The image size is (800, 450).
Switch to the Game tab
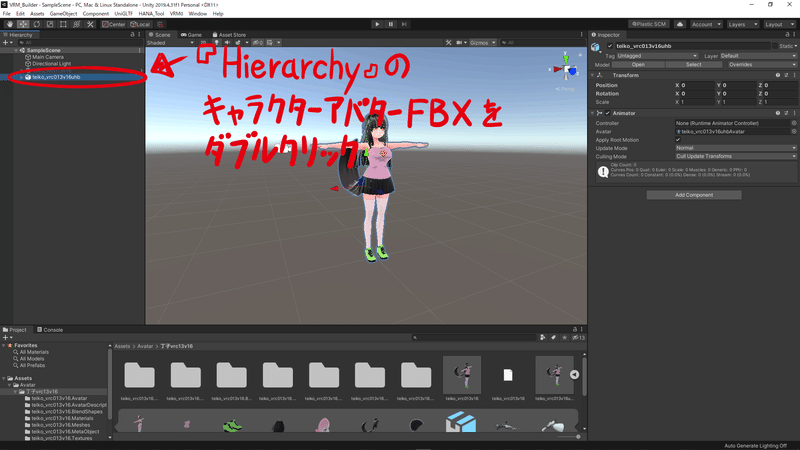192,35
